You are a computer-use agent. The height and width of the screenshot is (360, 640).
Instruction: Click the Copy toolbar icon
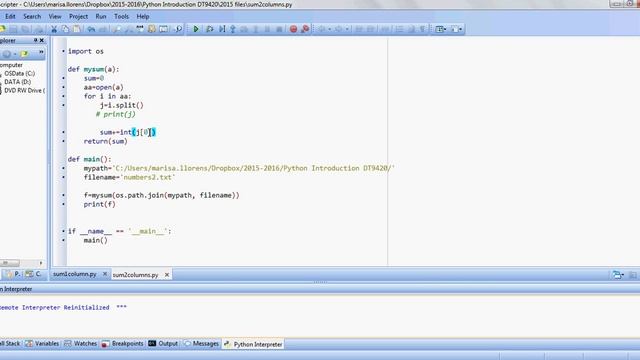coord(65,29)
